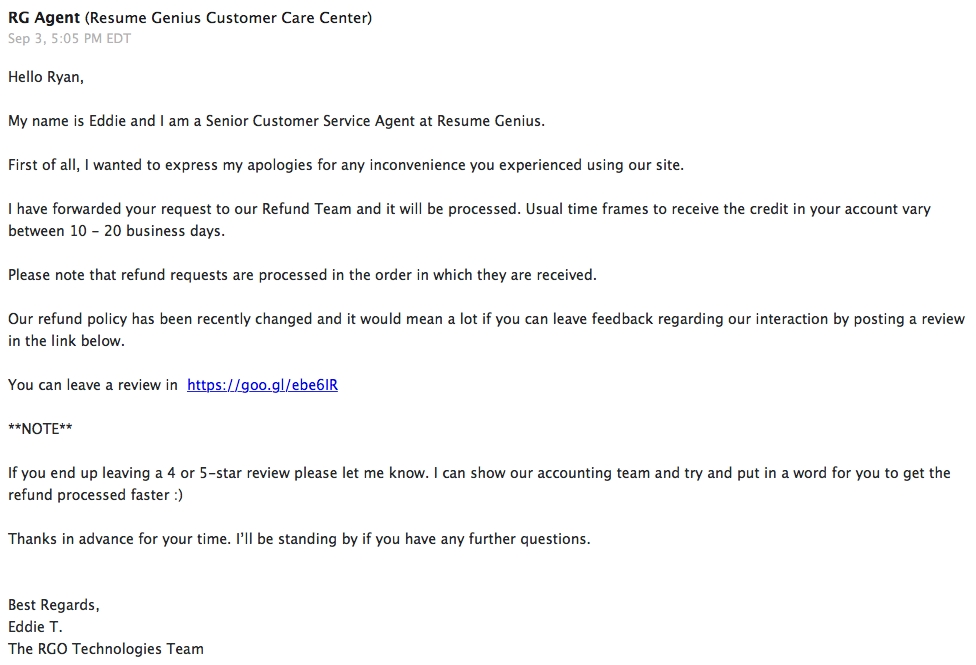
Task: Click The RGO Technologies Team signature line
Action: (106, 649)
